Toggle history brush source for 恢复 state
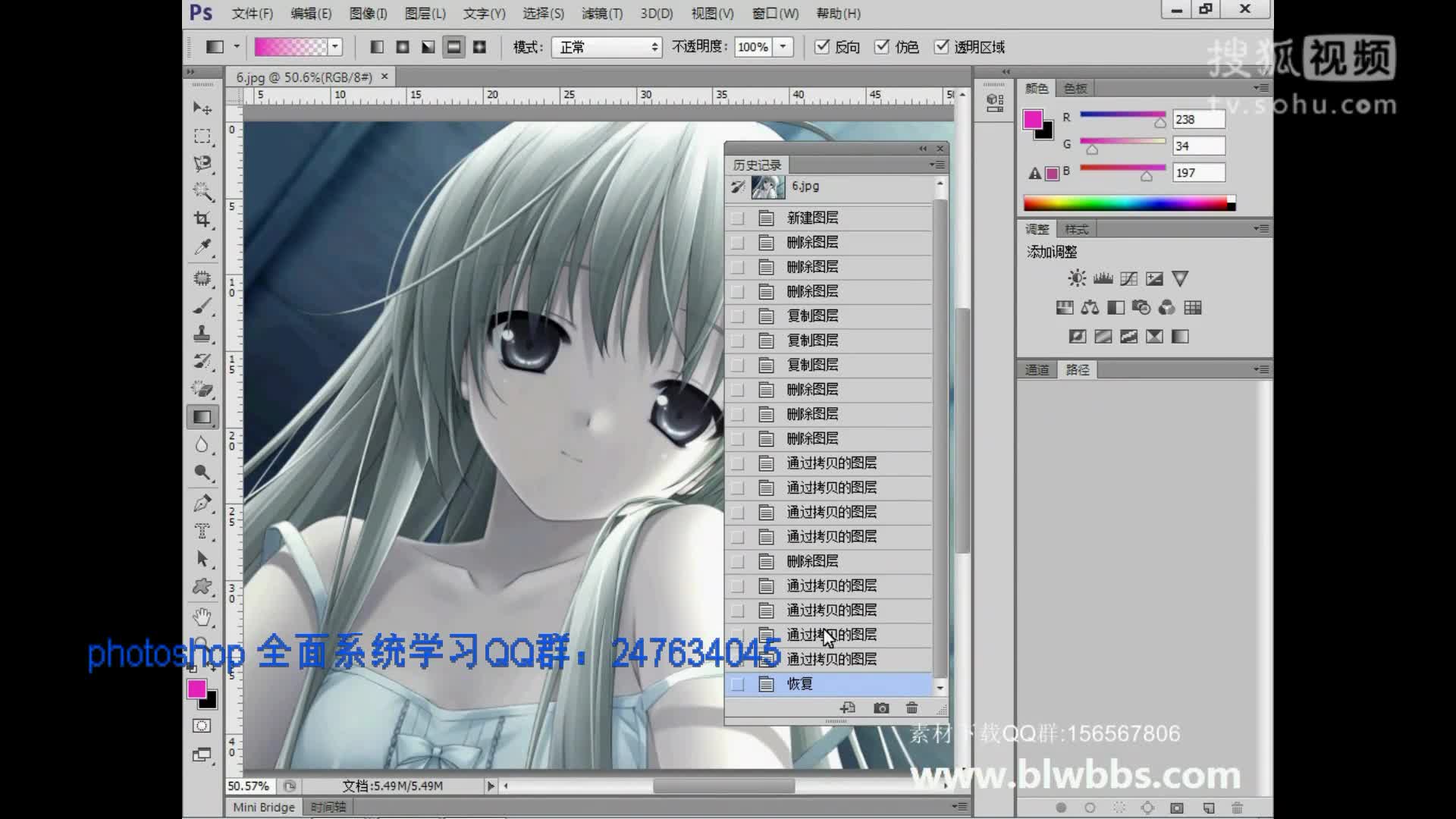The width and height of the screenshot is (1456, 819). point(737,684)
